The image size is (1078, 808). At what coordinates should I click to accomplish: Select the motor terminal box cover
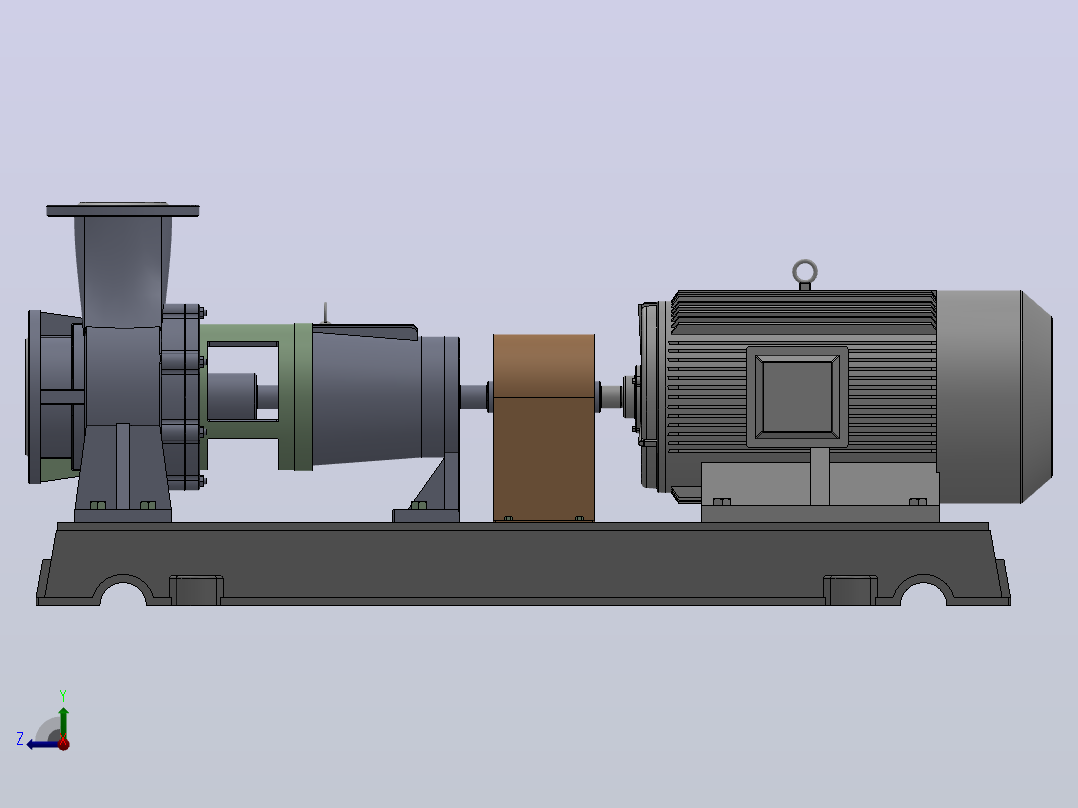[798, 397]
